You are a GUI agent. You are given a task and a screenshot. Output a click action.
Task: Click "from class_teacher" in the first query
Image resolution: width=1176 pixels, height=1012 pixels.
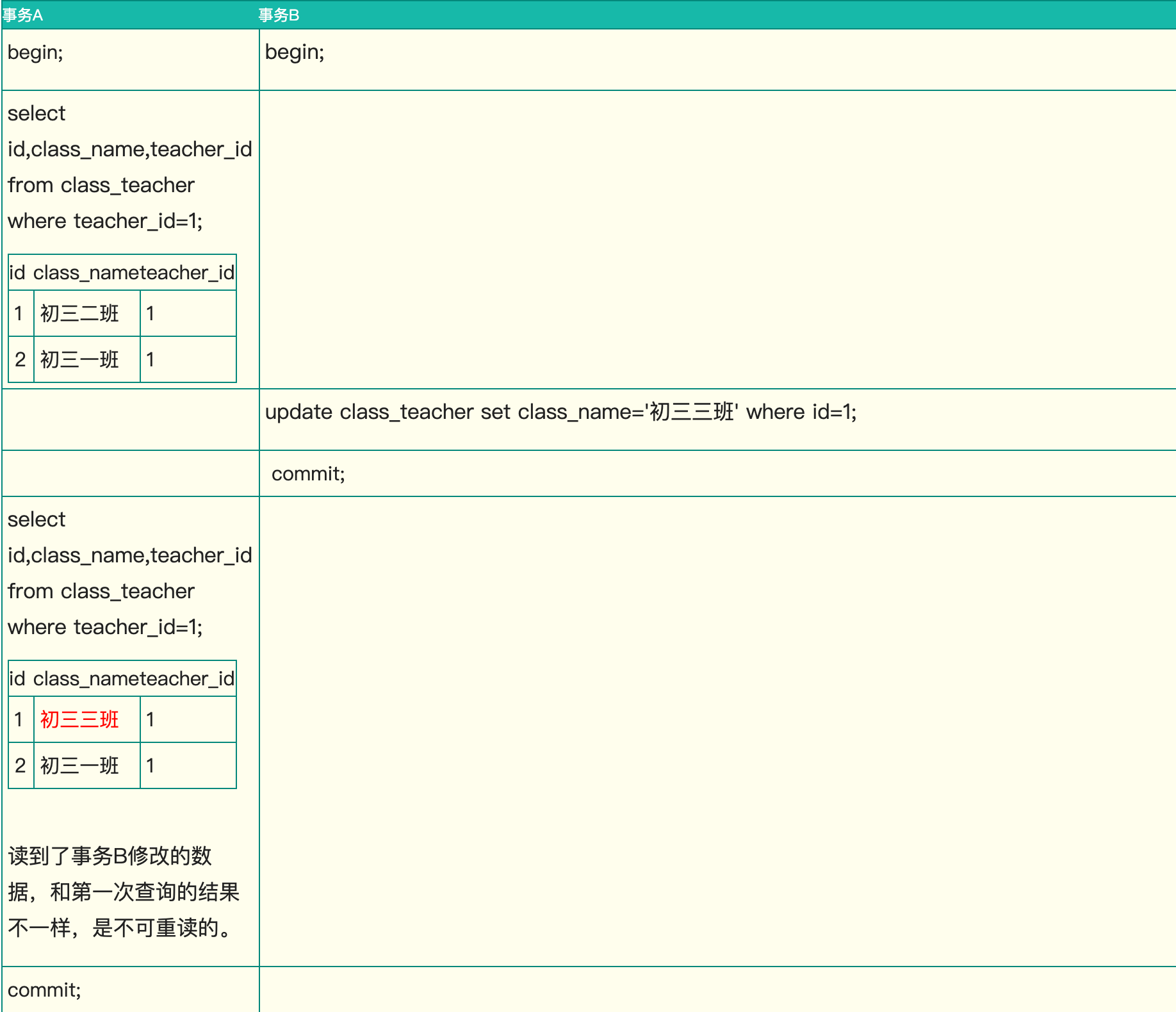[101, 185]
